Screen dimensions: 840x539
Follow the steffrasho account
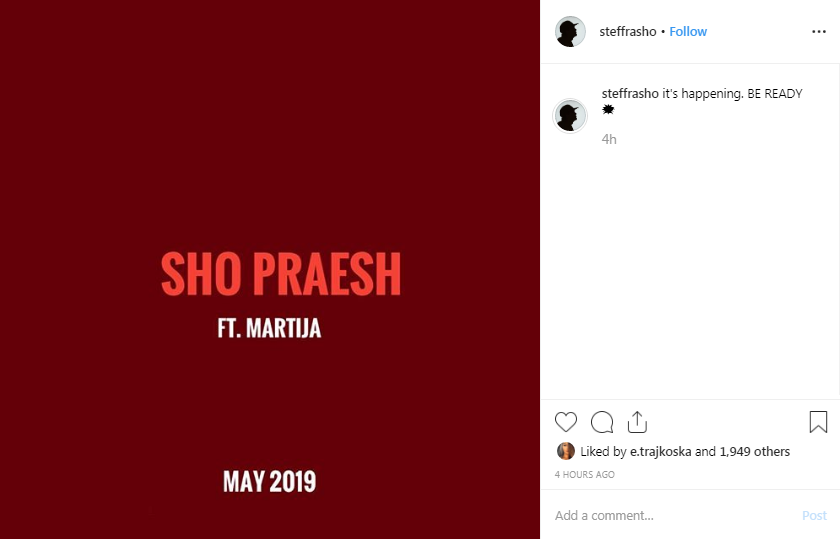click(x=688, y=32)
